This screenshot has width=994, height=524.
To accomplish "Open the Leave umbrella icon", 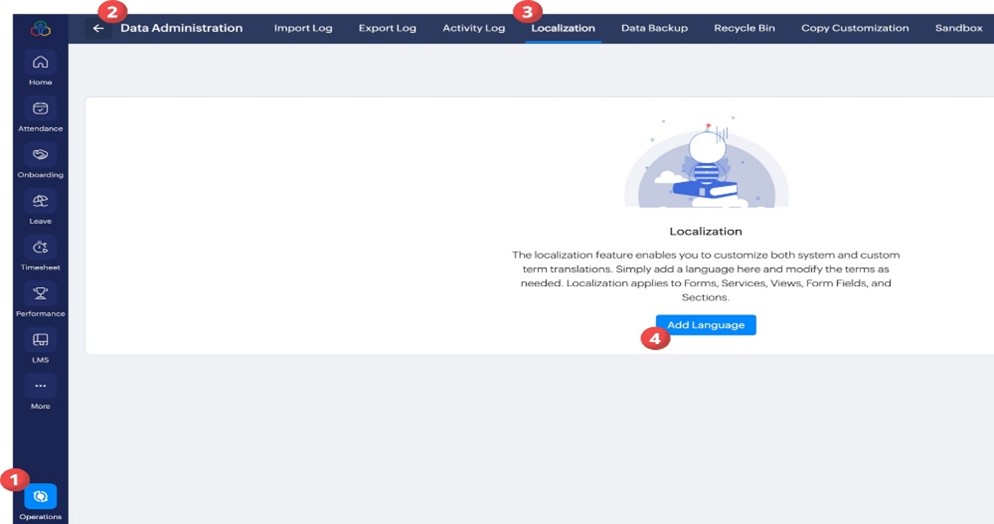I will pyautogui.click(x=40, y=201).
